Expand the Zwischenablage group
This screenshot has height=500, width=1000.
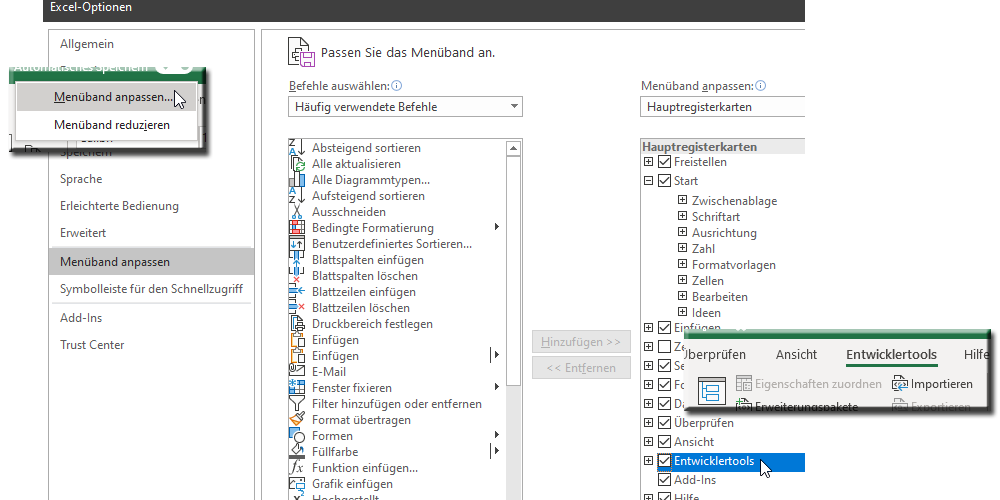682,200
